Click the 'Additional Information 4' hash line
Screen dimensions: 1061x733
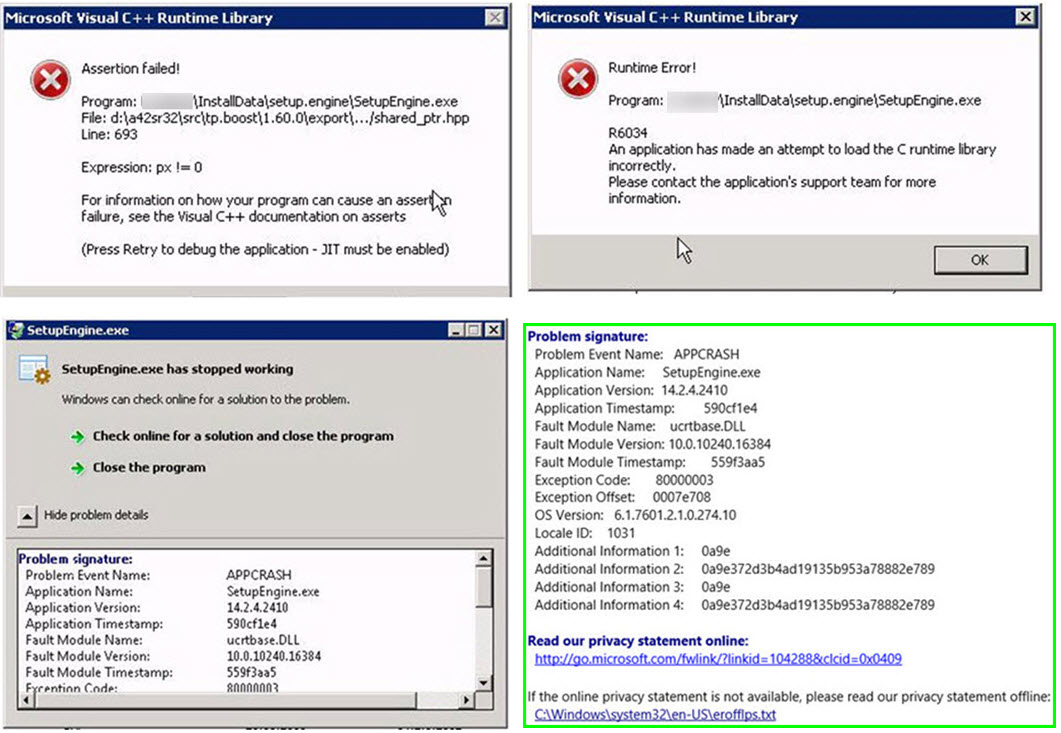(734, 605)
